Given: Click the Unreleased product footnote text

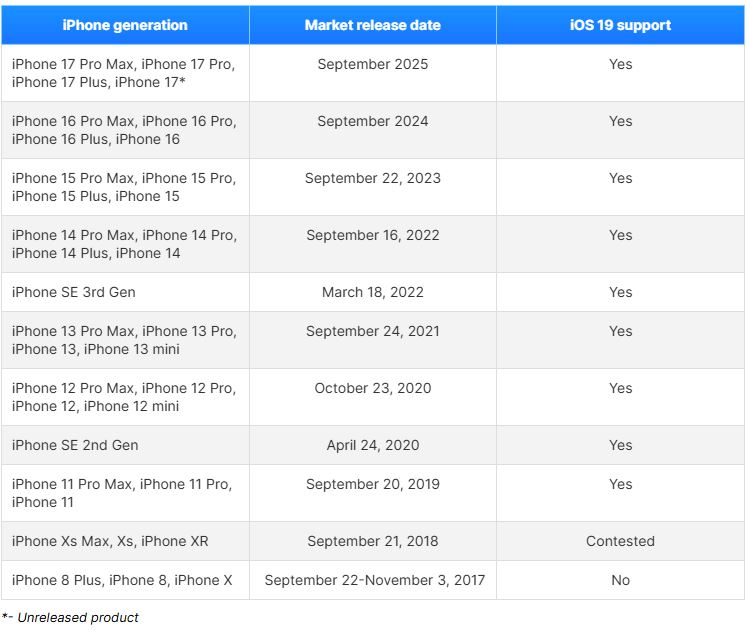Looking at the screenshot, I should tap(78, 618).
